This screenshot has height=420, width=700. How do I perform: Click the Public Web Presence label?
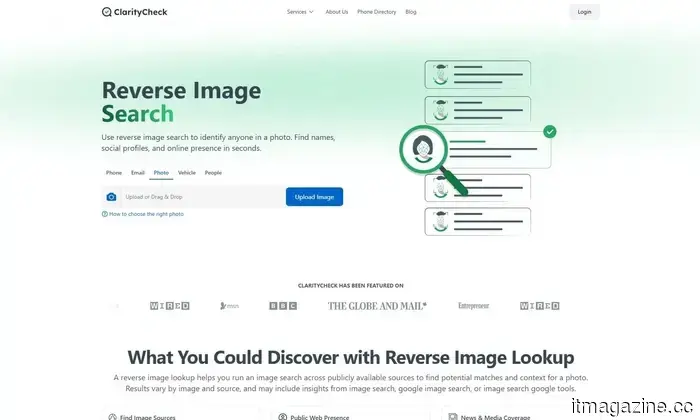pyautogui.click(x=320, y=417)
